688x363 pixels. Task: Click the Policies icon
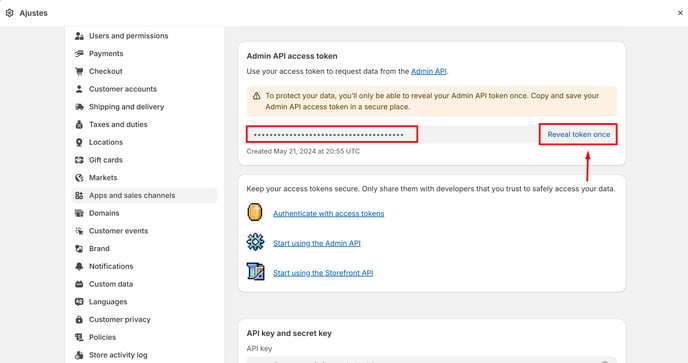point(79,338)
